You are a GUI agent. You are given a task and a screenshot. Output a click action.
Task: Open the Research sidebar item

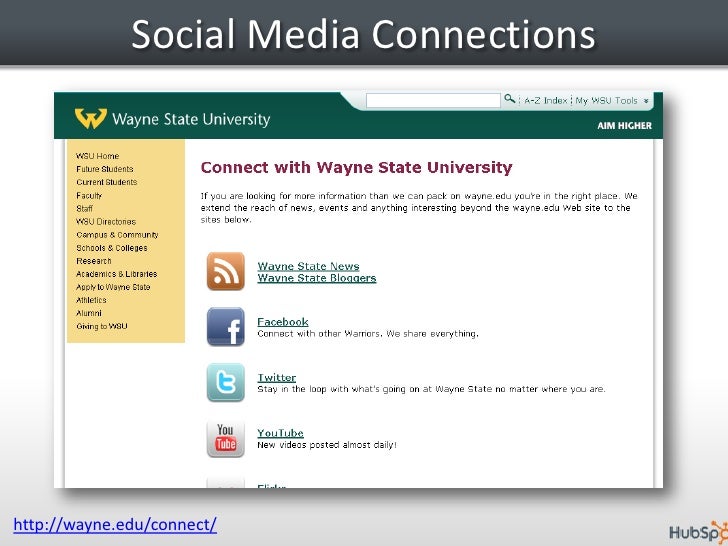click(x=93, y=261)
